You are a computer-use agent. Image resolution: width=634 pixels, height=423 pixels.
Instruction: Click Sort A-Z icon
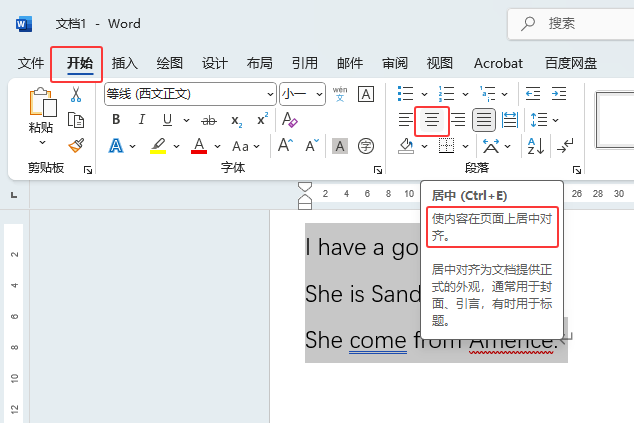(536, 146)
